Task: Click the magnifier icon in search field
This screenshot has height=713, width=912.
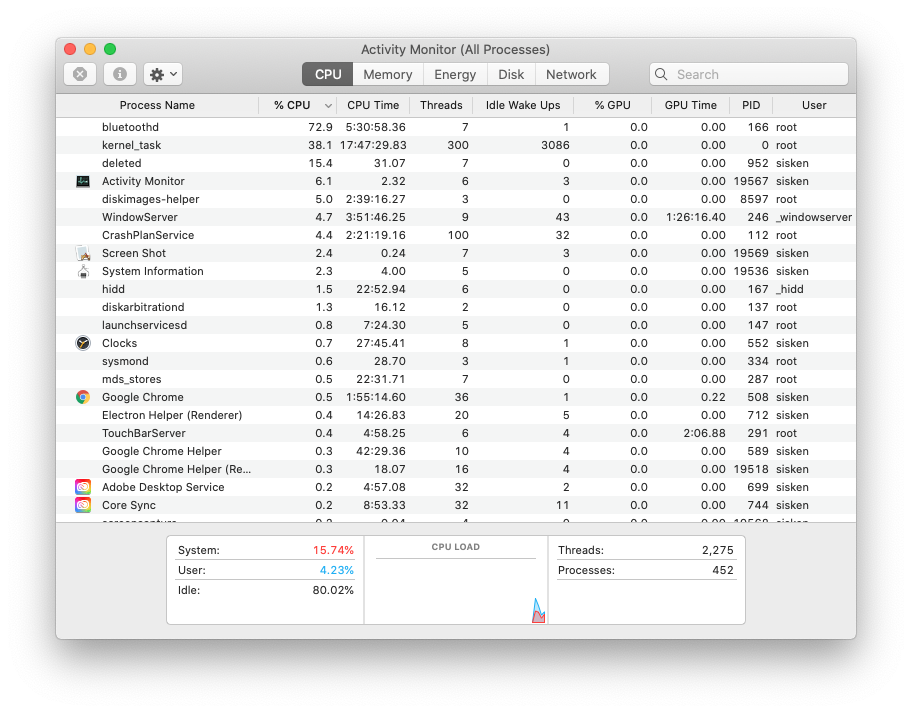Action: point(661,74)
